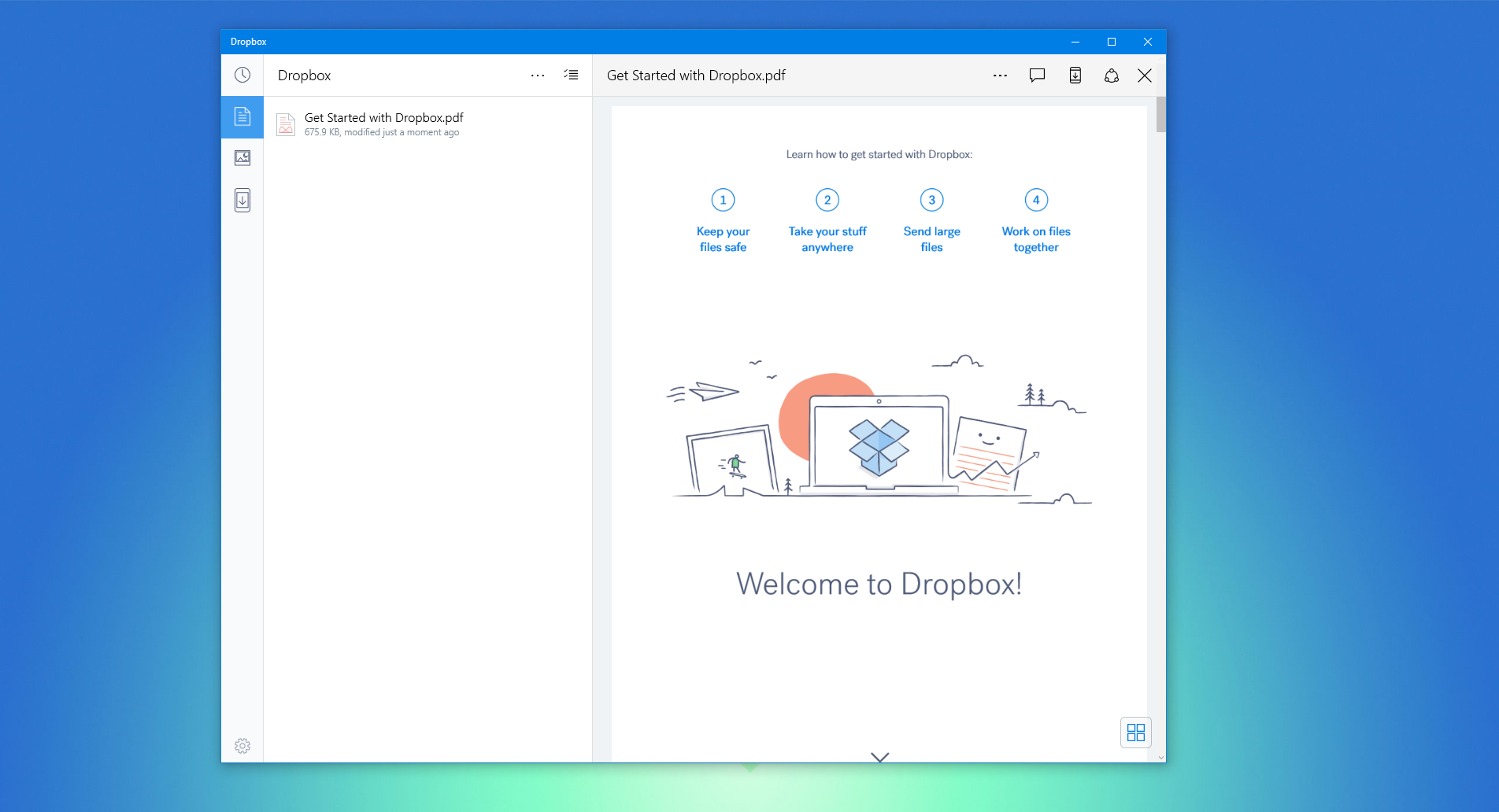This screenshot has width=1499, height=812.
Task: Click the circled number 4
Action: point(1036,200)
